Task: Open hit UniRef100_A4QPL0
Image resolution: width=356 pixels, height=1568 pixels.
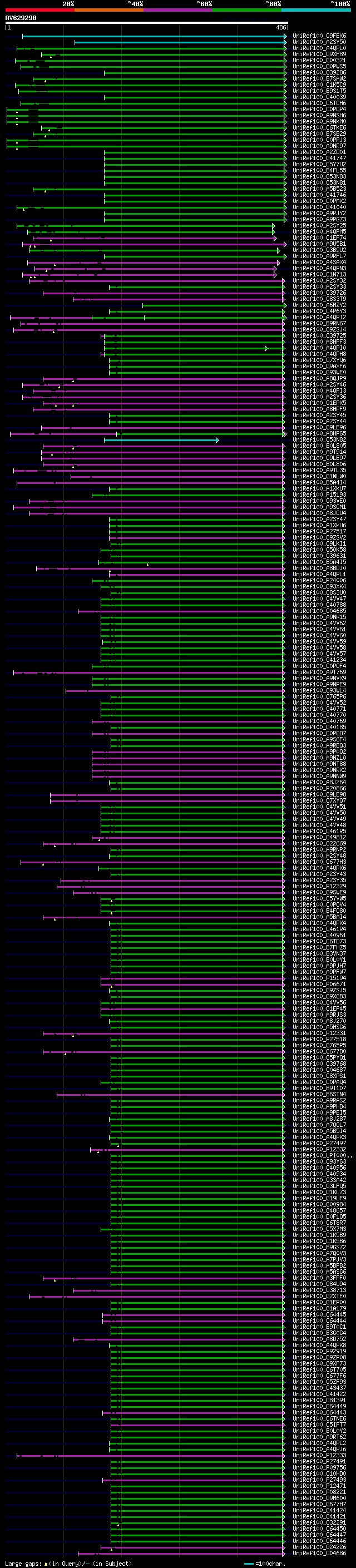Action: click(319, 48)
